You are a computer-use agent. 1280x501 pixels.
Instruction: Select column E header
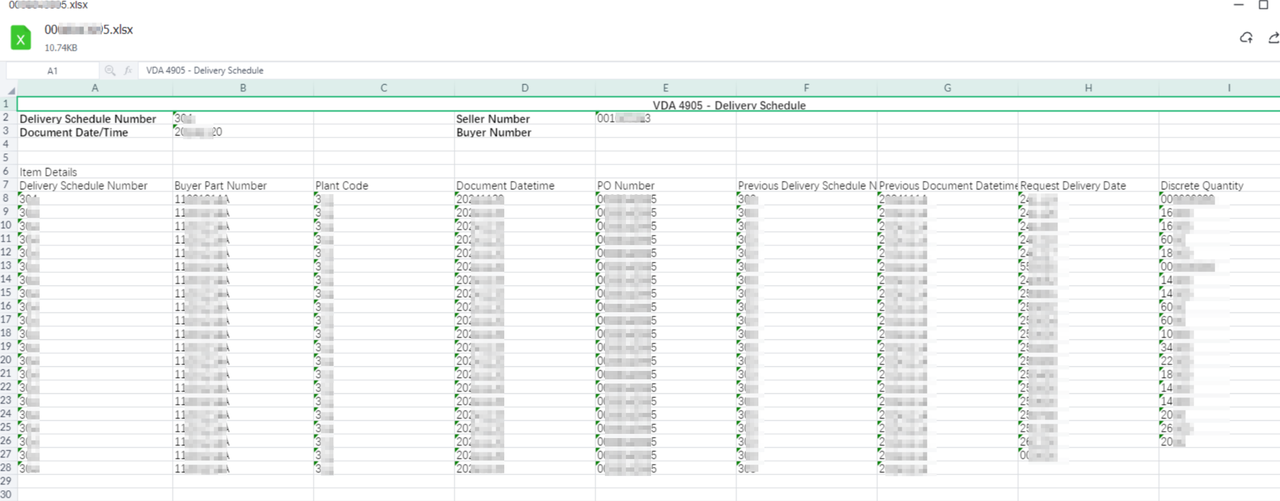(665, 89)
